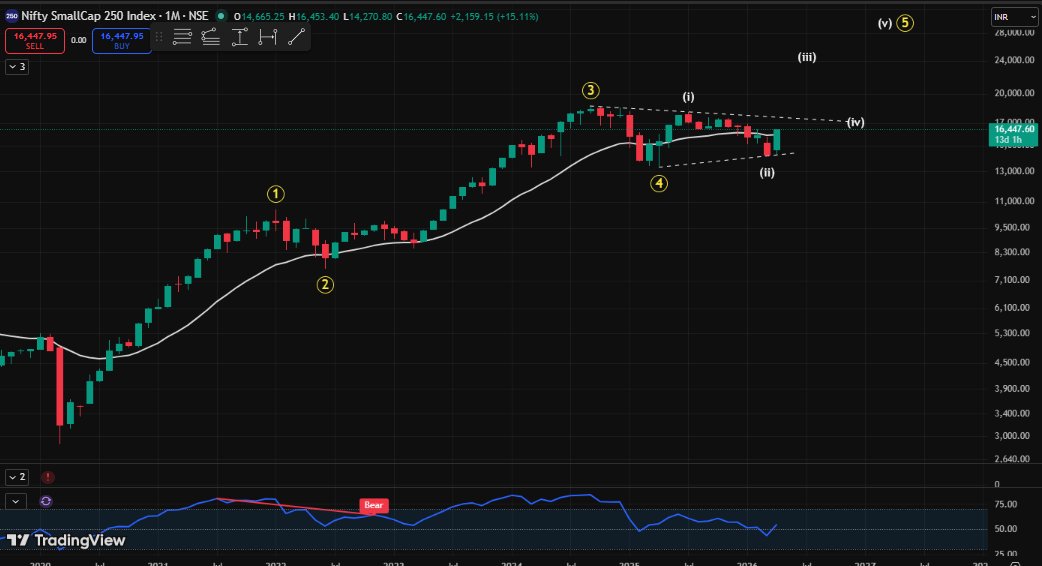Viewport: 1042px width, 566px height.
Task: Click the open value 14,665.25
Action: 263,17
